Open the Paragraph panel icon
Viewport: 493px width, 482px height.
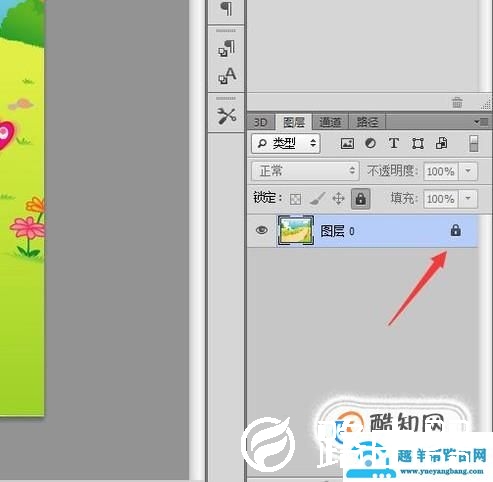pos(227,8)
